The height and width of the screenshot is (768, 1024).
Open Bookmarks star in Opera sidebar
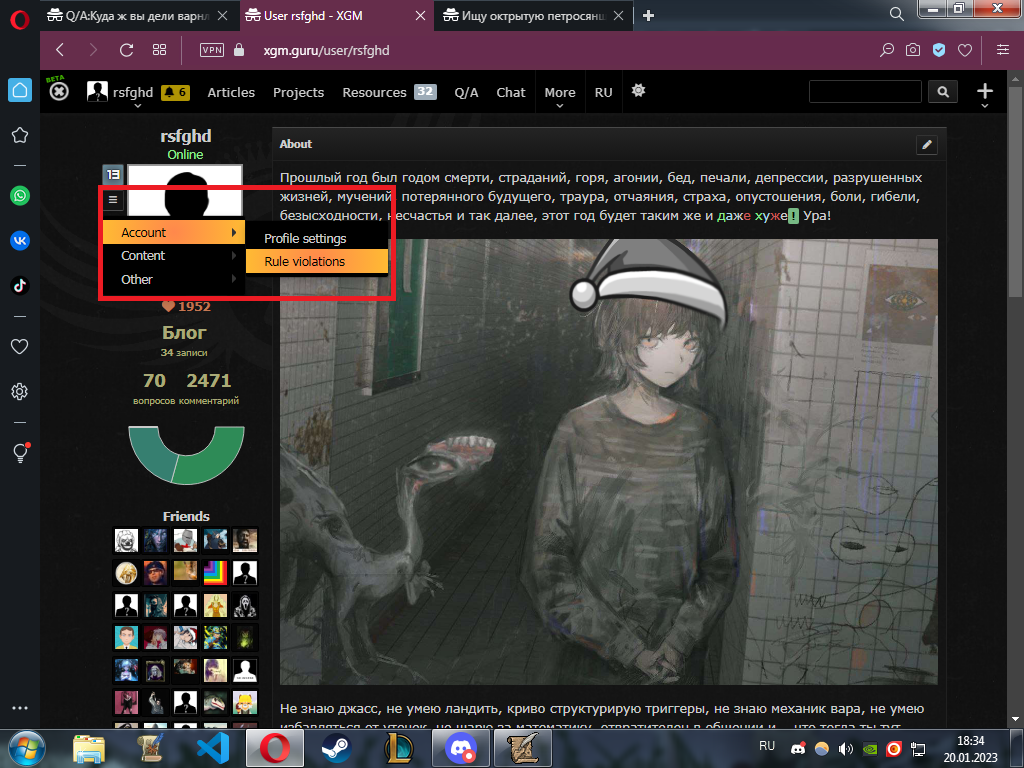[20, 135]
